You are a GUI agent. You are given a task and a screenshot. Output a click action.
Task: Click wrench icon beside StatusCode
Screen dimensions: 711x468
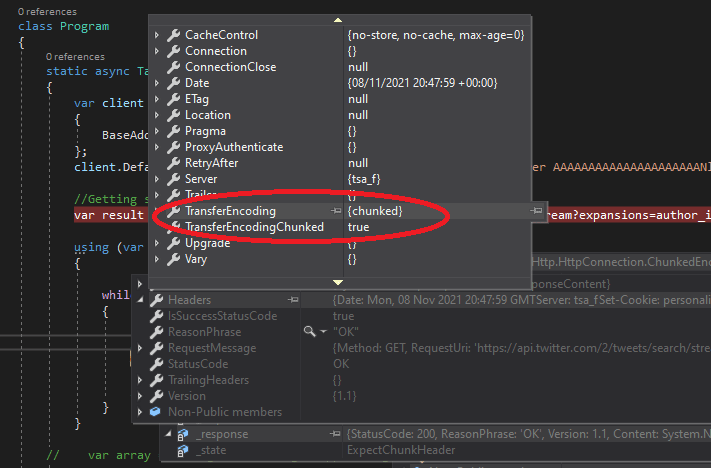point(156,364)
